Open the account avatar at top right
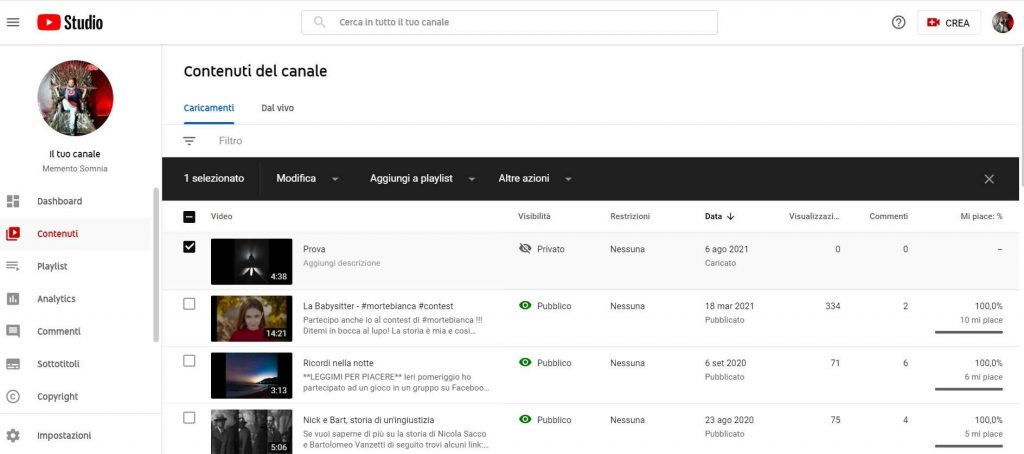The height and width of the screenshot is (454, 1024). click(1002, 22)
